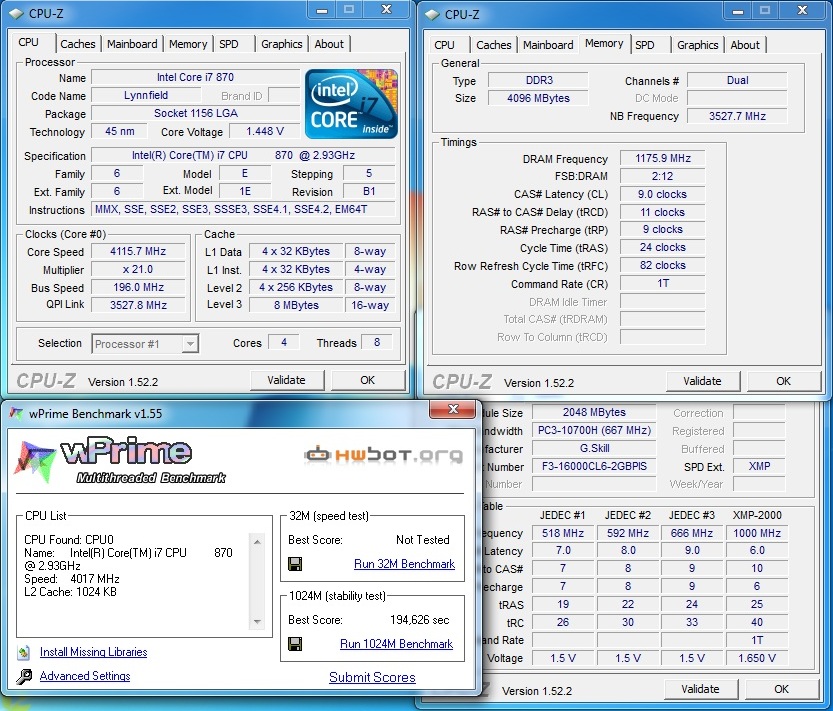Click the icon next to Install Missing Libraries
This screenshot has height=711, width=833.
pos(23,652)
